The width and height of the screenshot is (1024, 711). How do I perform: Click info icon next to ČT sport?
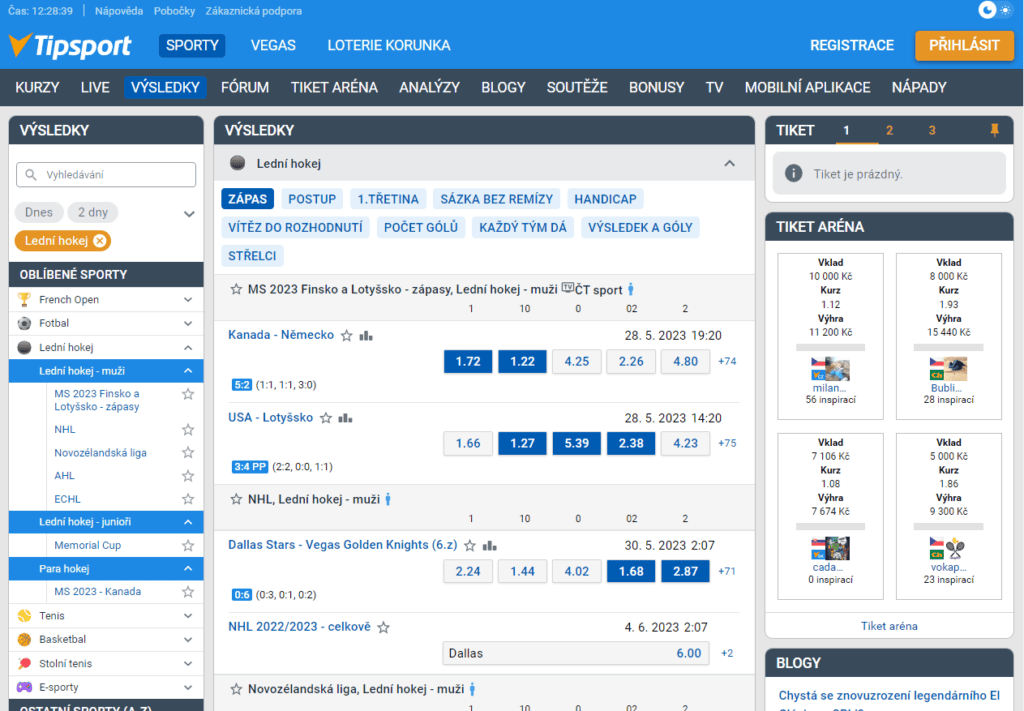click(x=631, y=289)
